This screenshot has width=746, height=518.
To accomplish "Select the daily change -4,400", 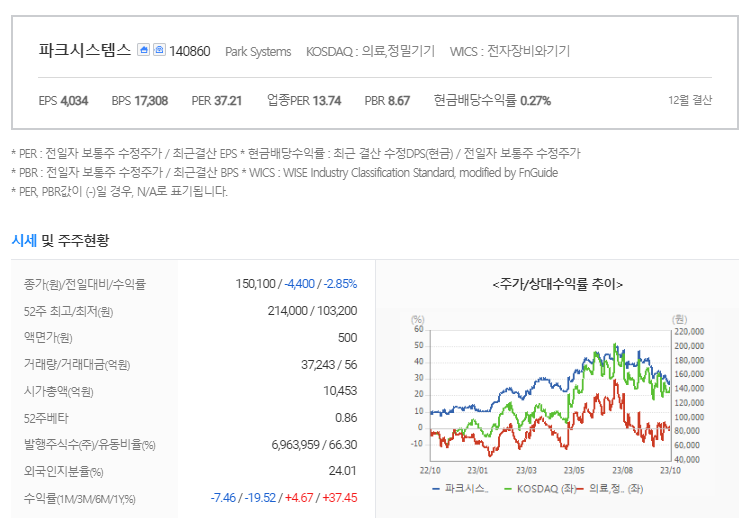I will click(x=299, y=284).
